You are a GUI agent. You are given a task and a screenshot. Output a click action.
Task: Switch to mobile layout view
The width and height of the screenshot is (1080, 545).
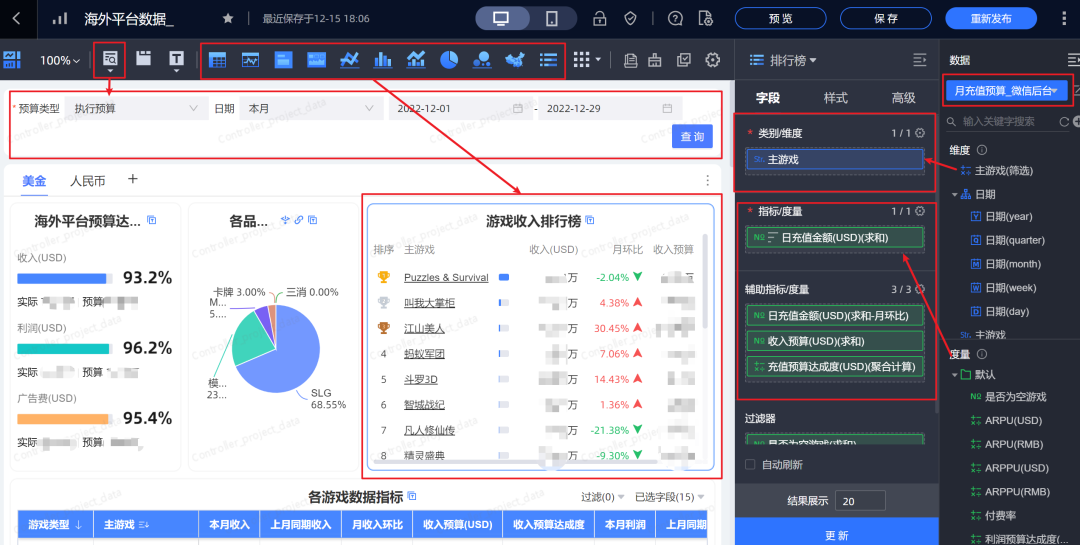point(552,19)
